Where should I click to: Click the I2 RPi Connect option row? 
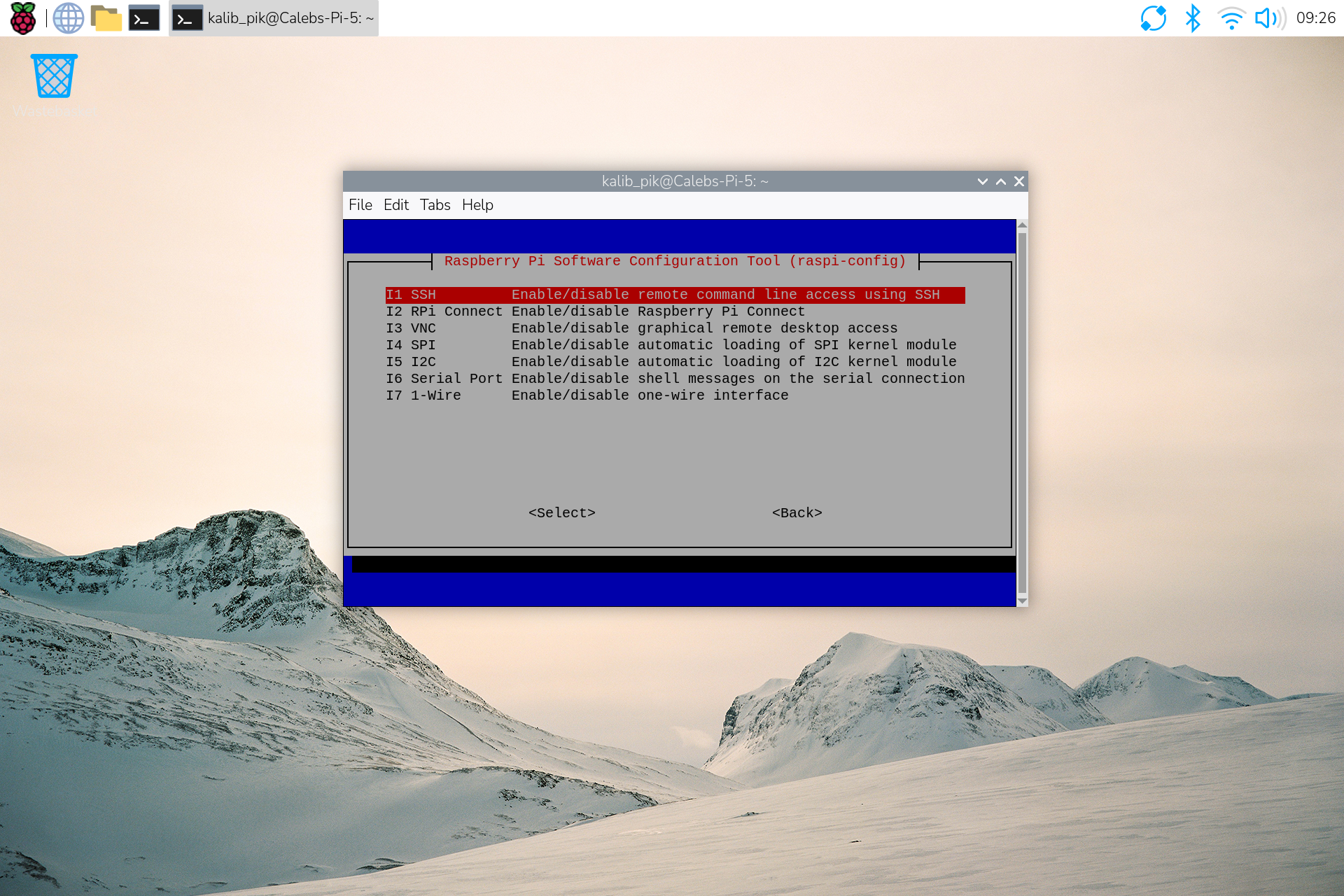(x=675, y=311)
